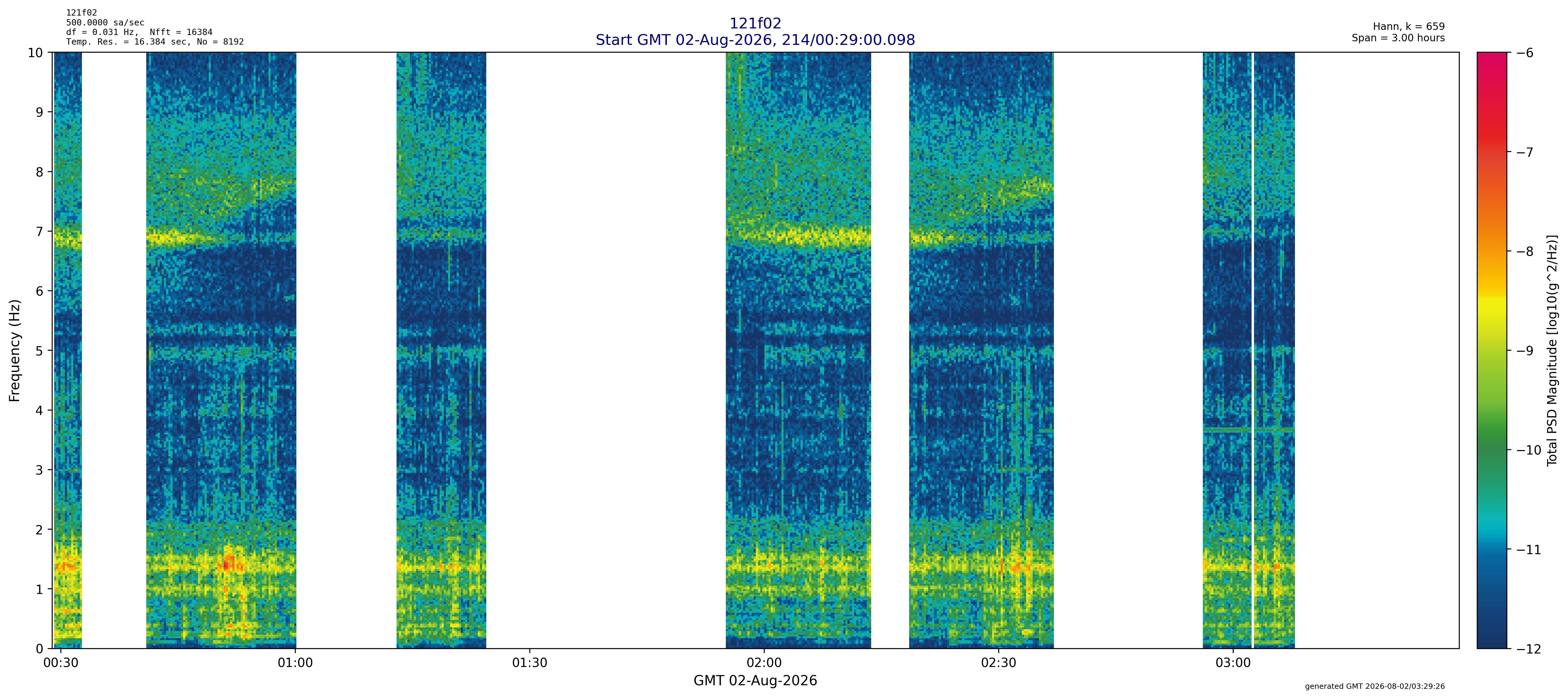Select the frequency axis tick label "4"

tap(39, 410)
